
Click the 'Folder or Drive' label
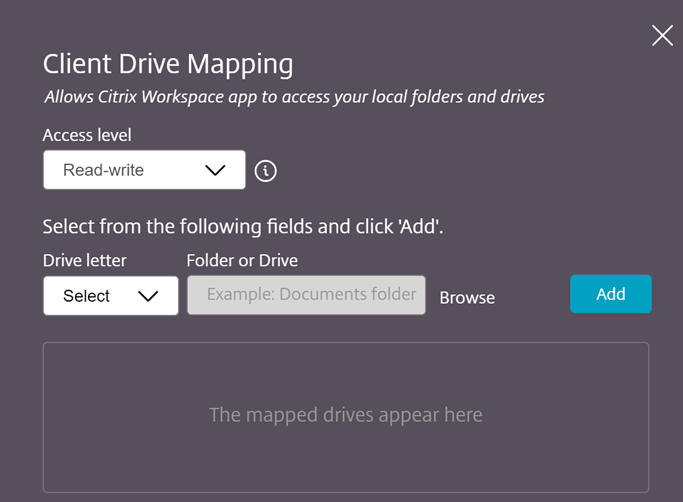[242, 261]
